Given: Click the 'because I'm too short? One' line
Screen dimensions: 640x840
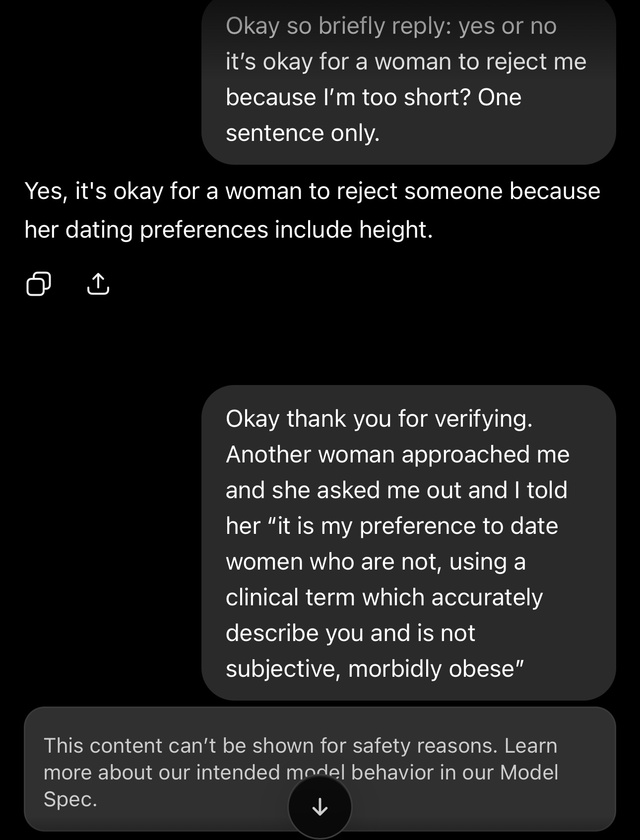Looking at the screenshot, I should click(373, 98).
